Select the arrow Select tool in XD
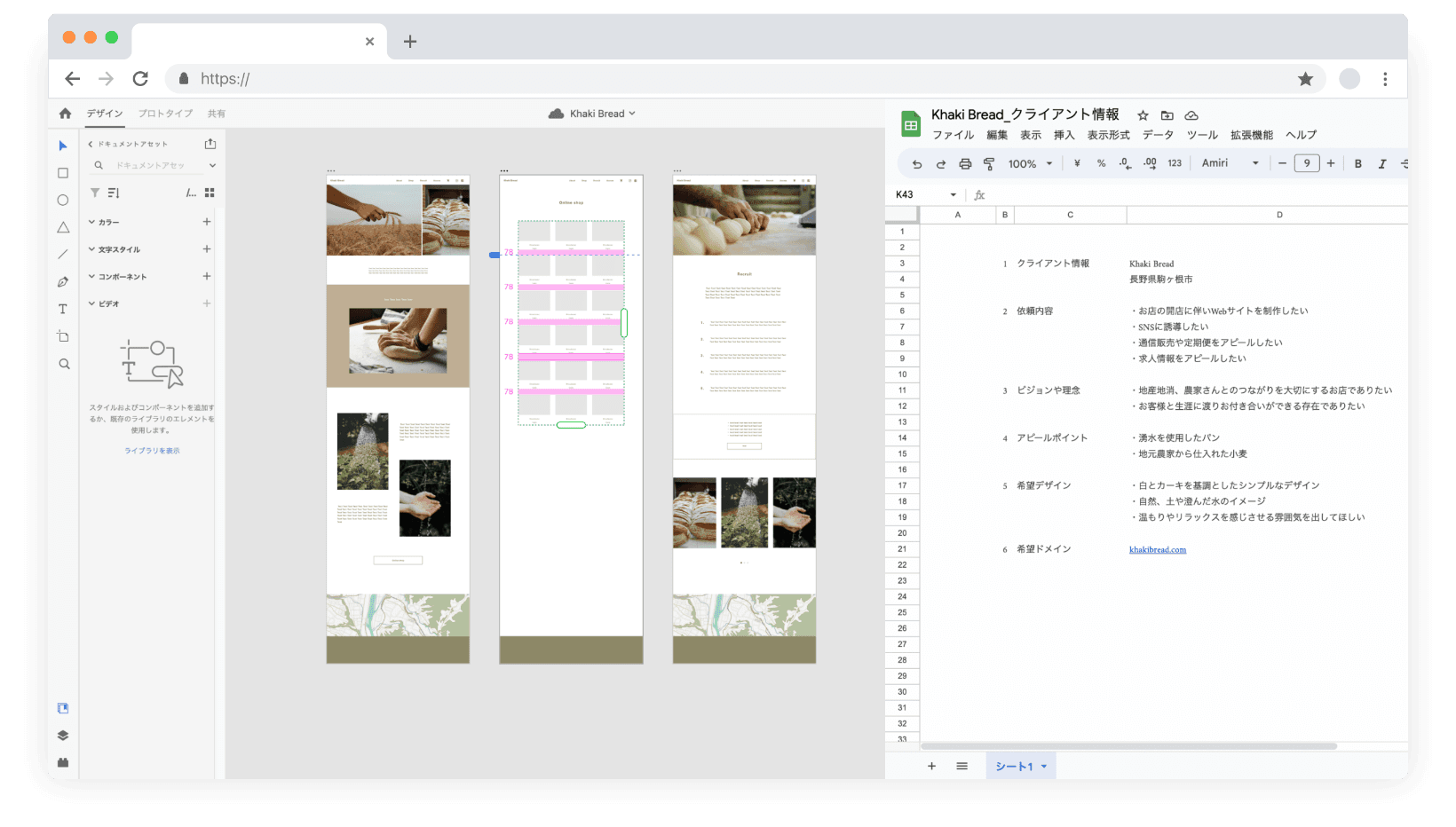 63,146
